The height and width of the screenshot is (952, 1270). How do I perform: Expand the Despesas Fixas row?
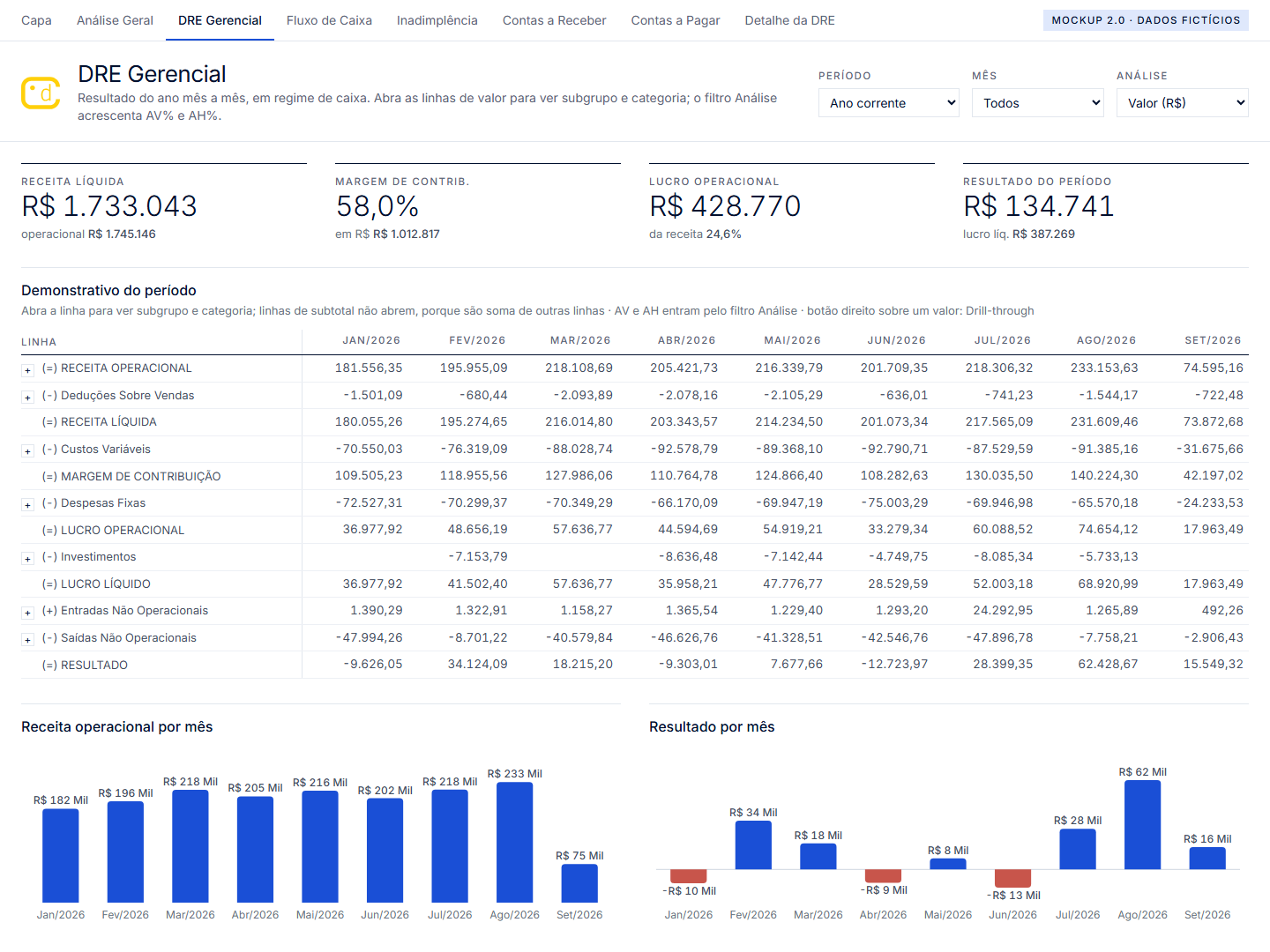(x=28, y=505)
